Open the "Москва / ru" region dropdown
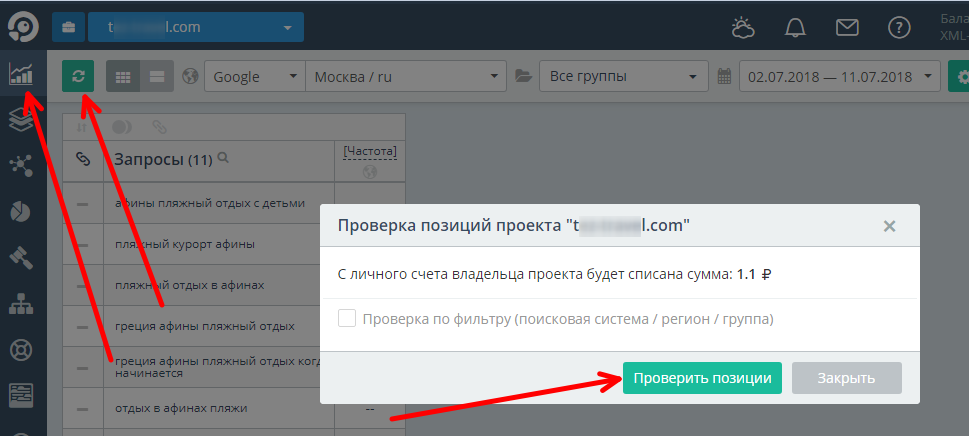Image resolution: width=969 pixels, height=436 pixels. (405, 77)
